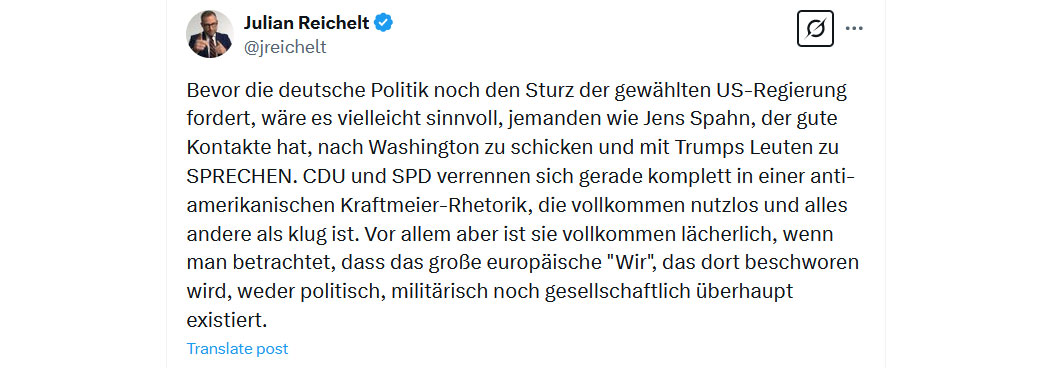Open the @jreichelt handle link

point(285,48)
